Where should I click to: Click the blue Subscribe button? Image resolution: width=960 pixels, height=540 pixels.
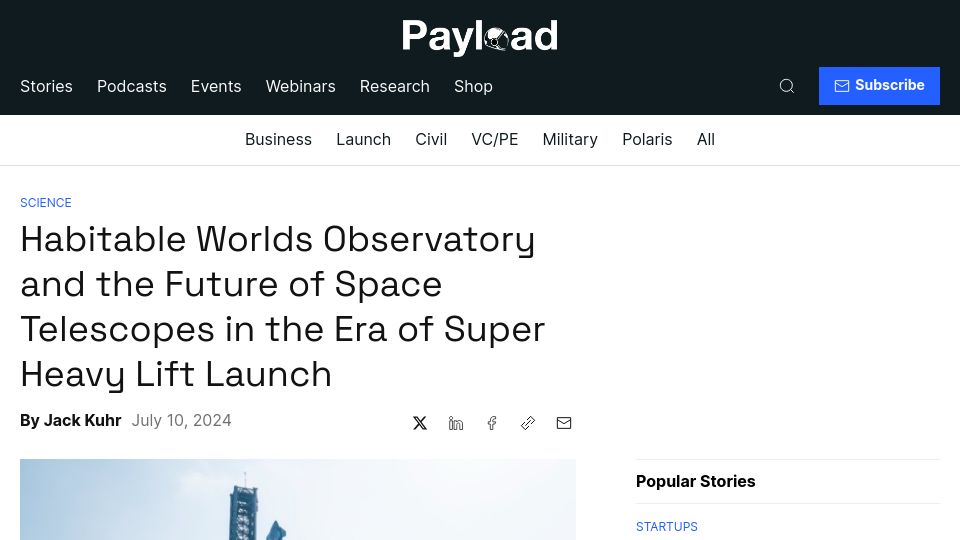[x=879, y=86]
